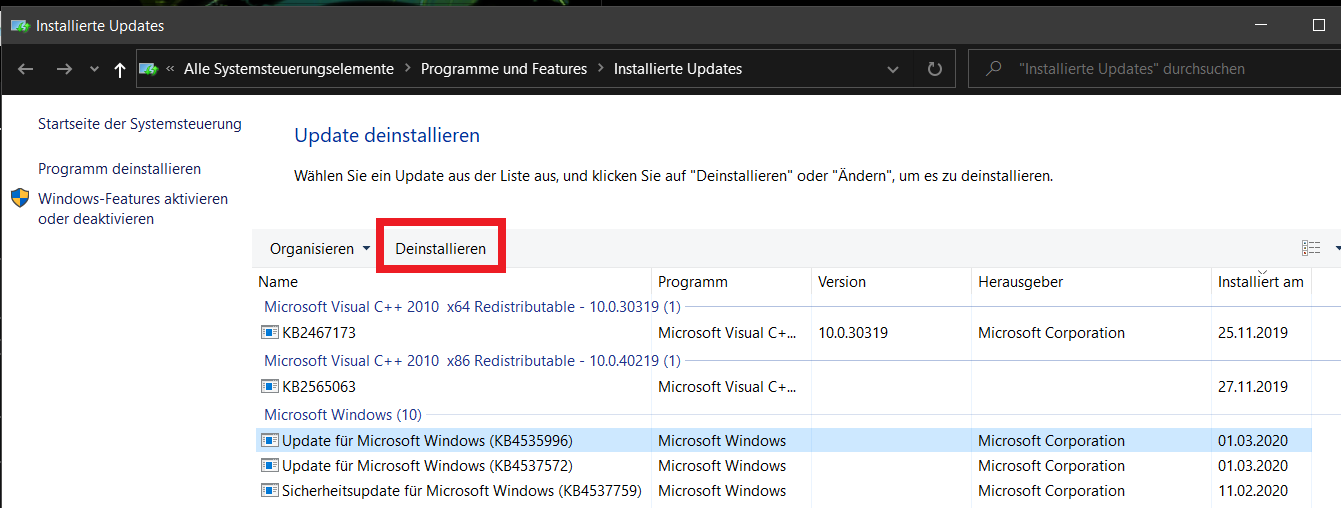Click the icon next to KB4537572 update
This screenshot has height=508, width=1341.
[x=270, y=466]
